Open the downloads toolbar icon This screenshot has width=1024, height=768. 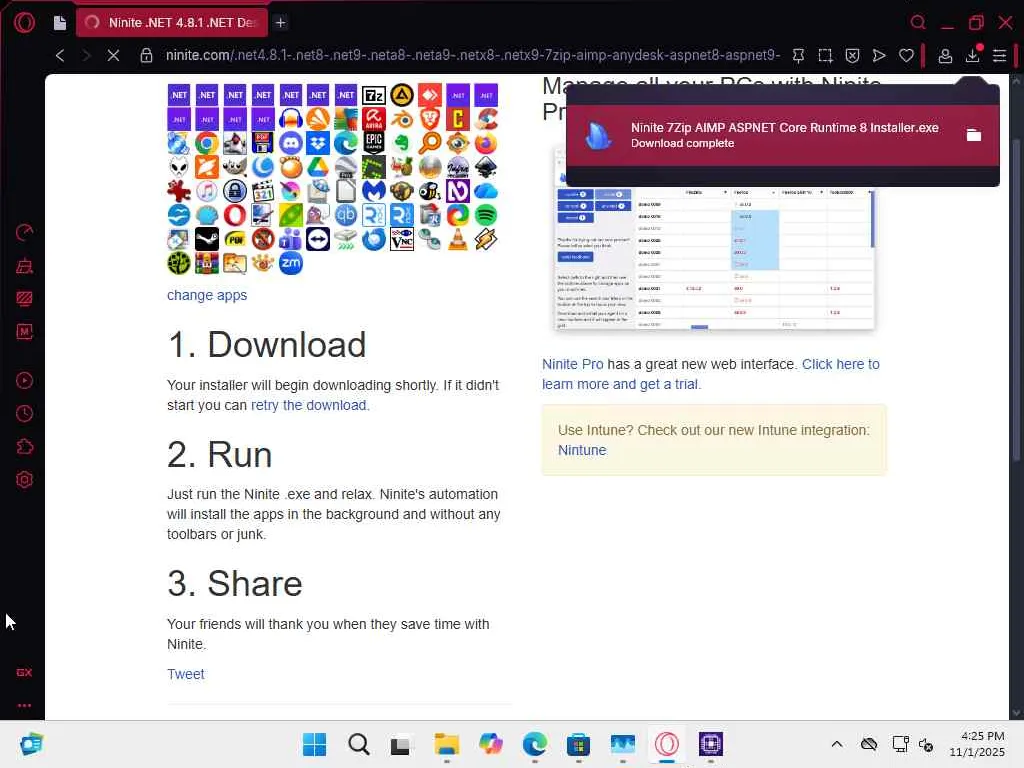click(x=972, y=56)
